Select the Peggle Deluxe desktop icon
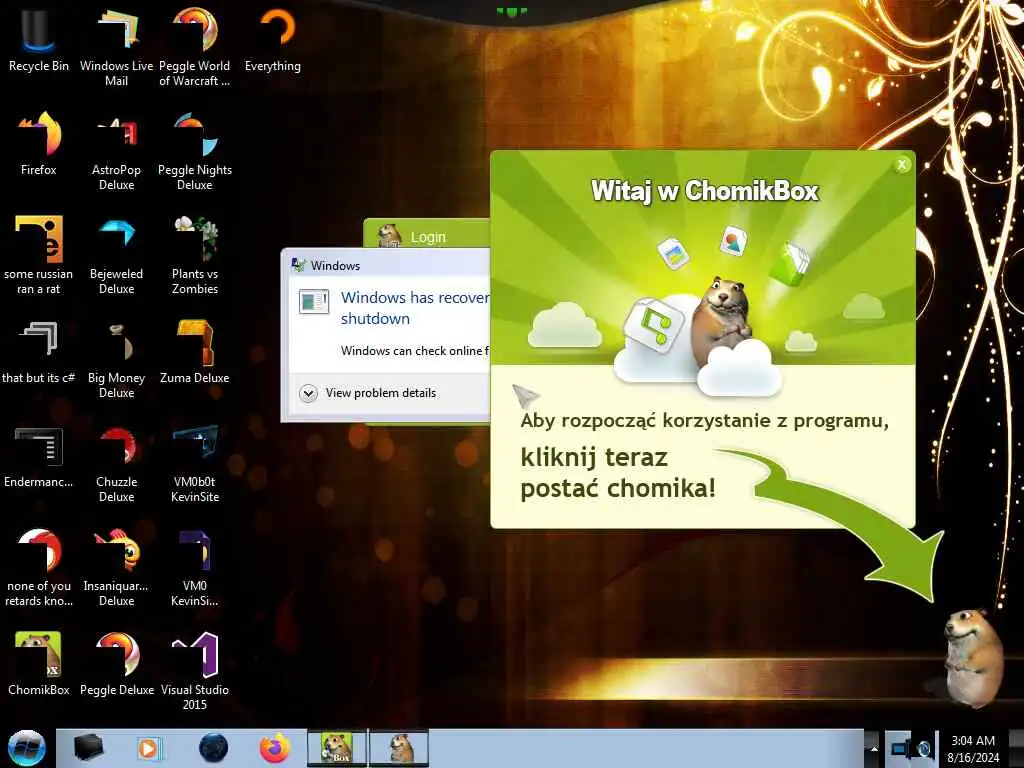The image size is (1024, 768). point(116,664)
